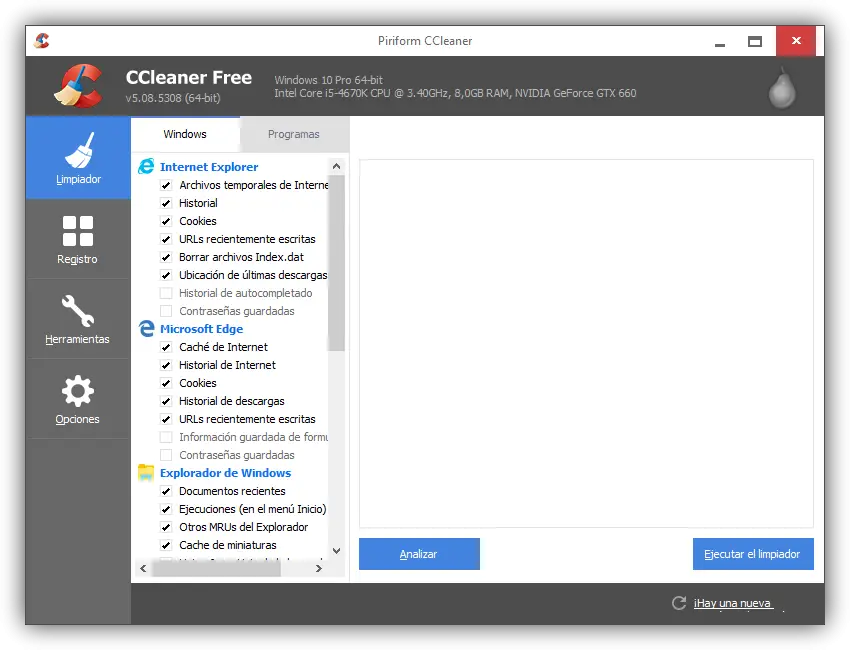Click the empty analysis results area
Viewport: 850px width, 650px height.
tap(586, 343)
